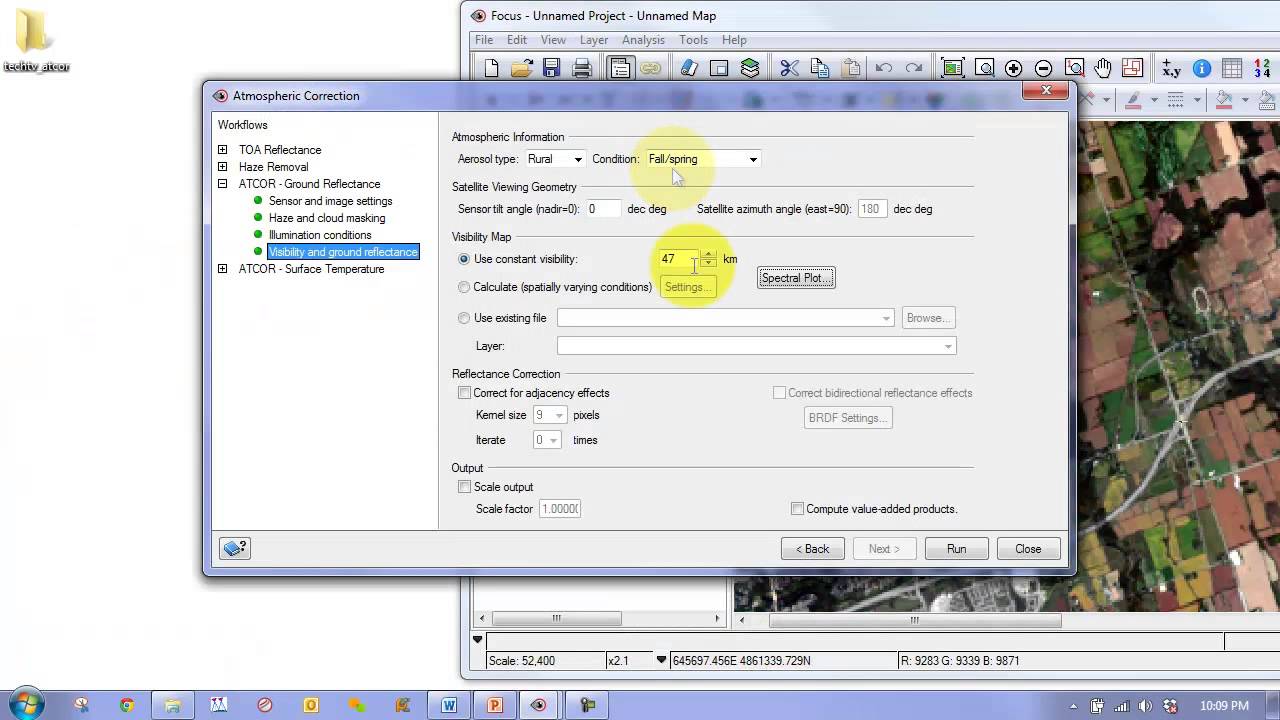The image size is (1280, 720).
Task: Click the Open folder icon in Focus toolbar
Action: (x=521, y=68)
